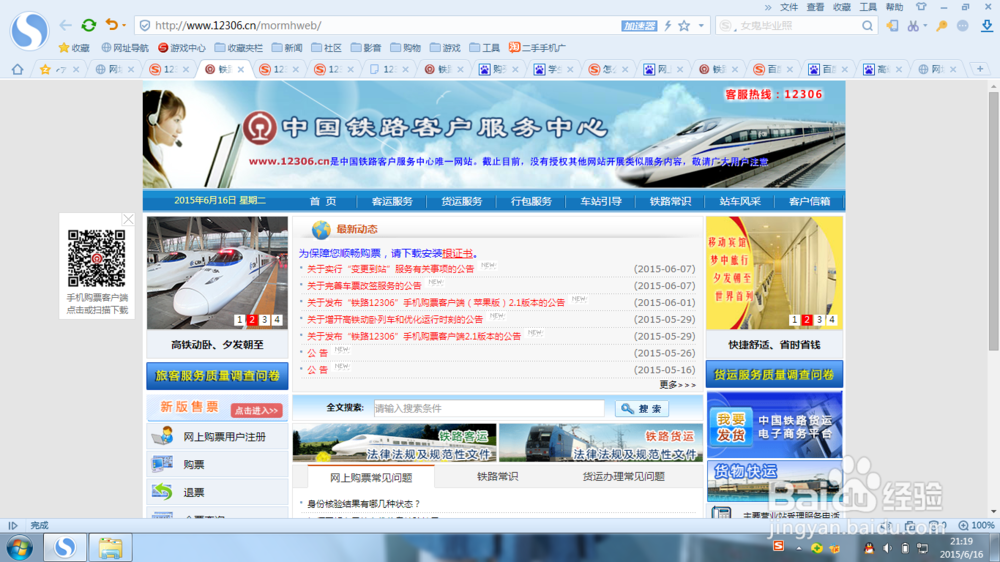Click 更多>>> under news list
1000x562 pixels.
pos(677,385)
